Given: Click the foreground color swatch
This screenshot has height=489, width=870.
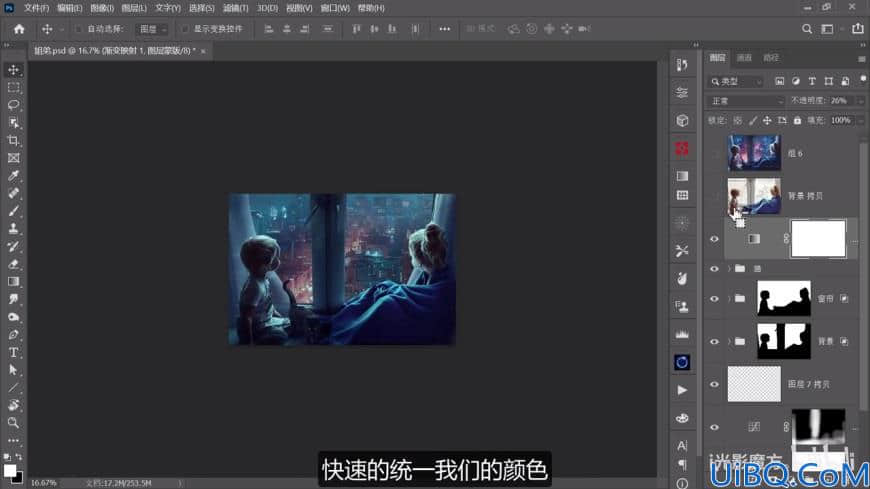Looking at the screenshot, I should (x=9, y=471).
